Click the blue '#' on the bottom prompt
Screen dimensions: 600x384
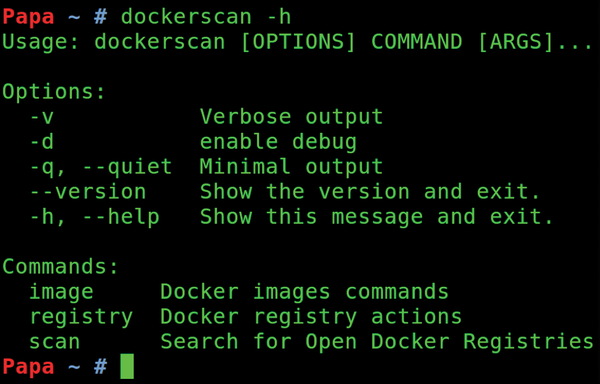(x=100, y=367)
